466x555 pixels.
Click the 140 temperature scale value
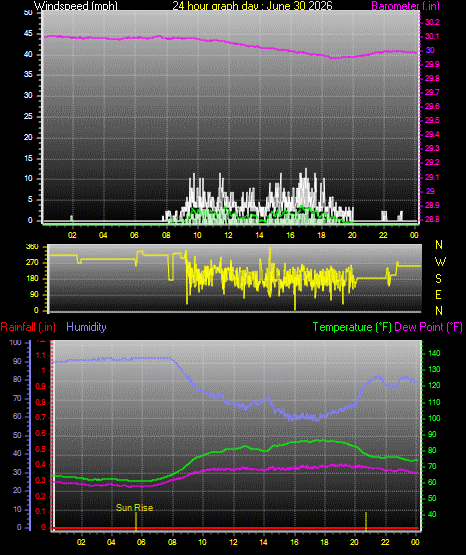click(x=434, y=353)
